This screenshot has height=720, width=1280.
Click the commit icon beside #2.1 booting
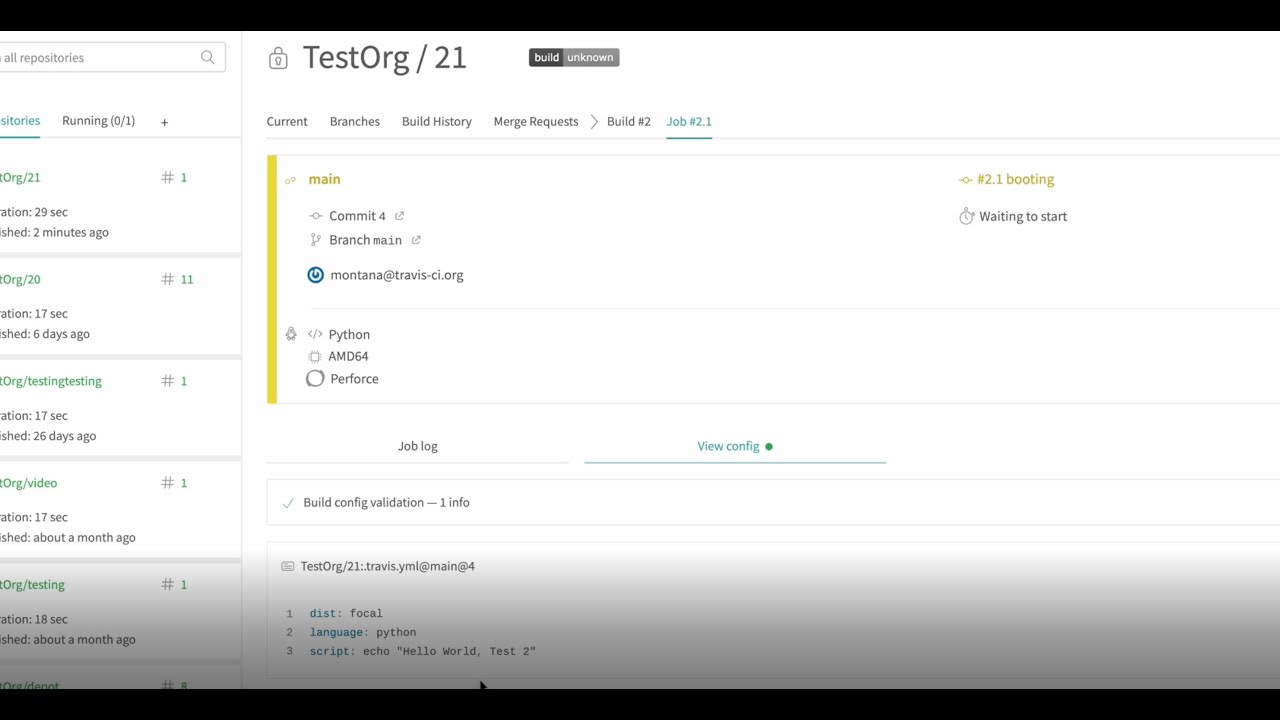coord(966,180)
